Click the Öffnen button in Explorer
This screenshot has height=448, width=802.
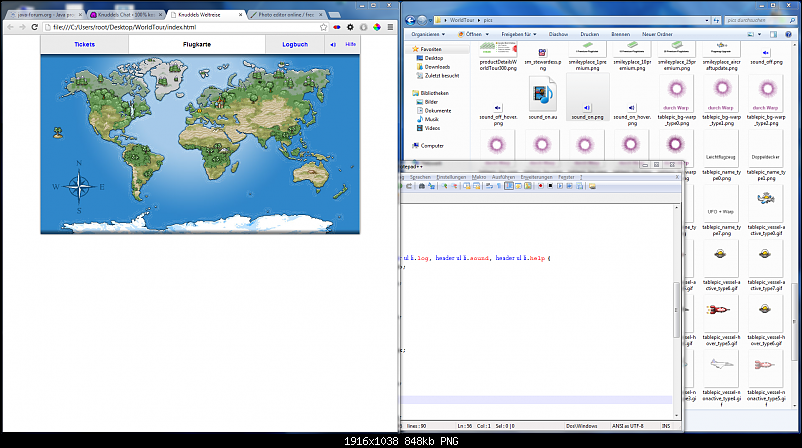tap(470, 34)
